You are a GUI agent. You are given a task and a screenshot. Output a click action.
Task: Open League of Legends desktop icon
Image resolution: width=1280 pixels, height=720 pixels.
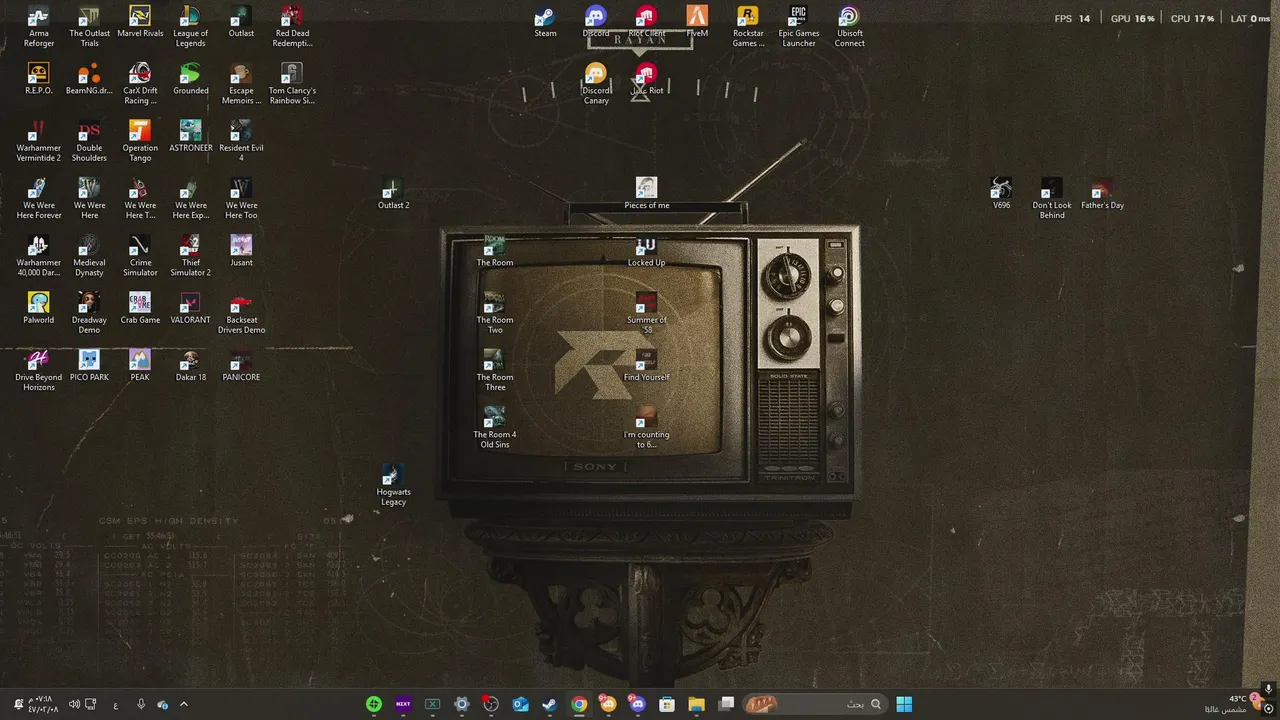190,27
